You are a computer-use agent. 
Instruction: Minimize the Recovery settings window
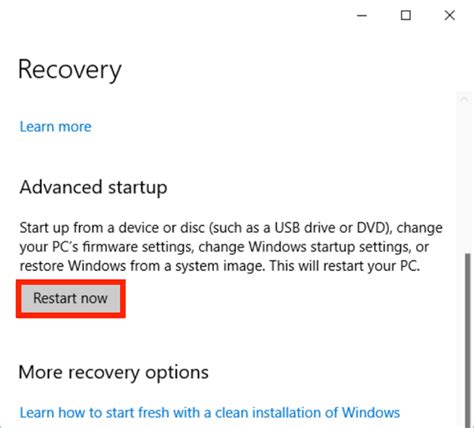(362, 15)
